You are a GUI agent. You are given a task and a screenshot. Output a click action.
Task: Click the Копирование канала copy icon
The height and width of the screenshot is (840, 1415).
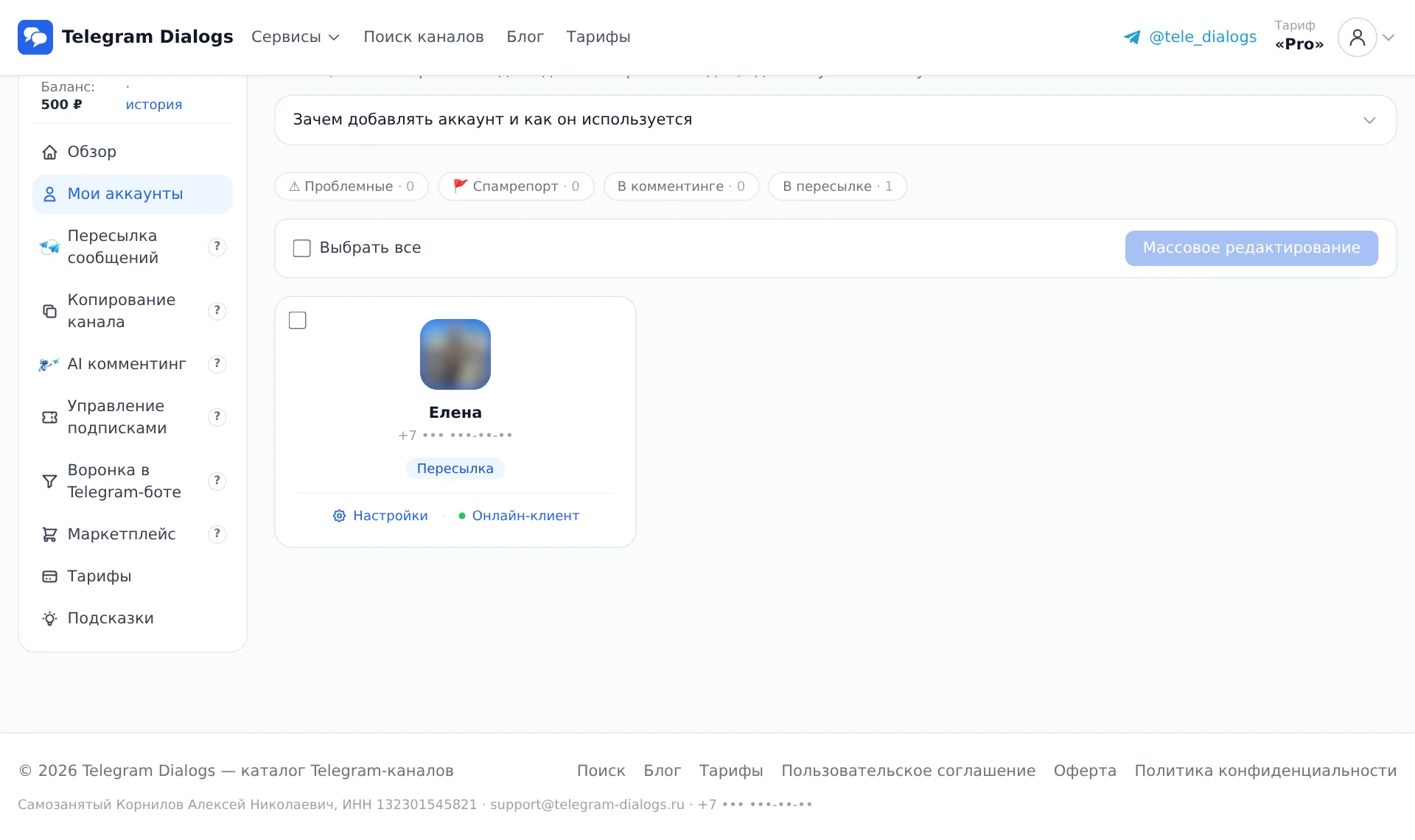pos(49,312)
